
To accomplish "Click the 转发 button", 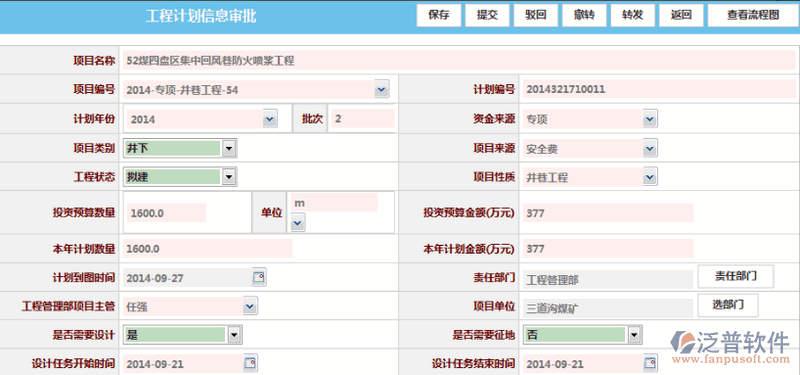I will (633, 15).
